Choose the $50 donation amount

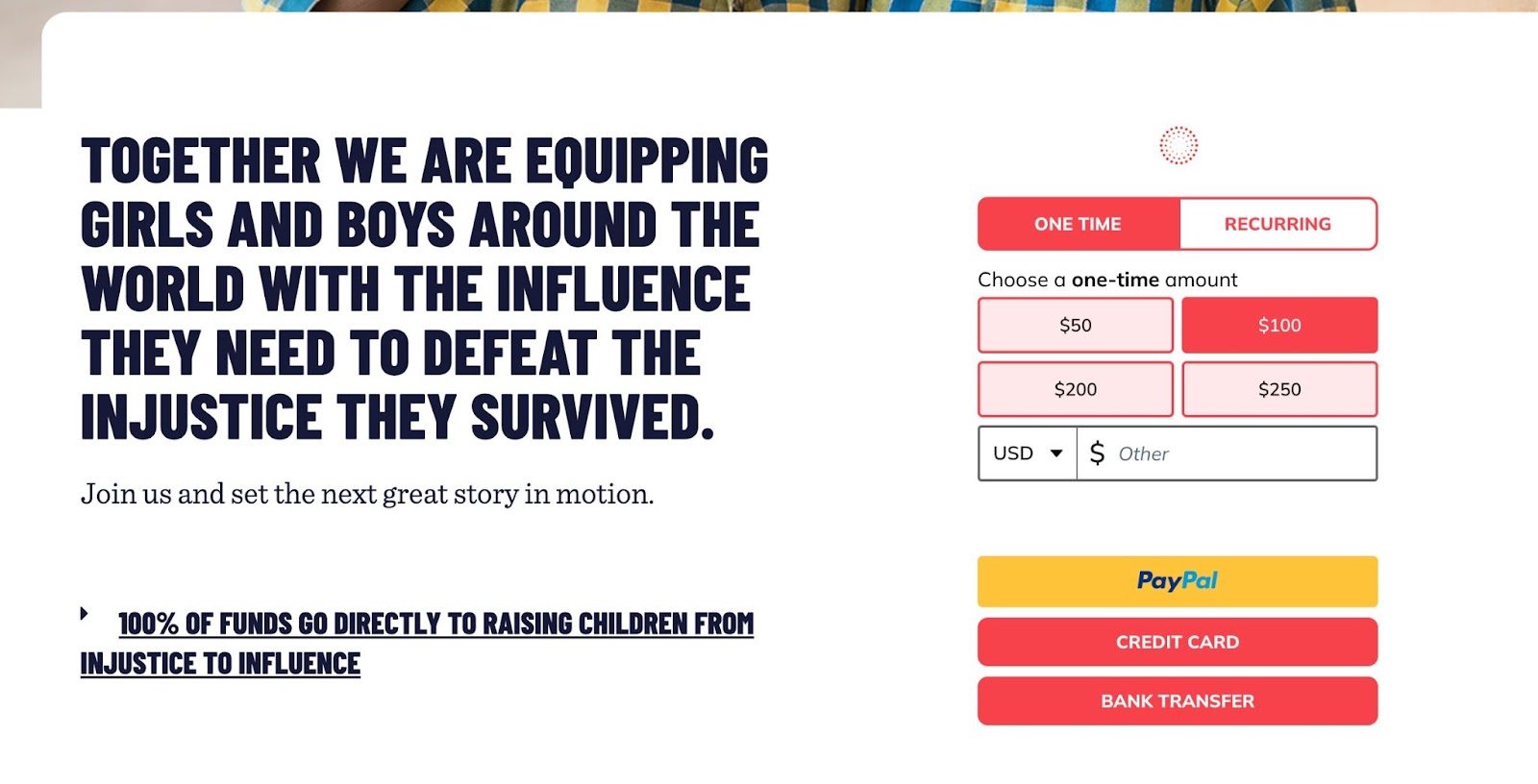[1076, 326]
